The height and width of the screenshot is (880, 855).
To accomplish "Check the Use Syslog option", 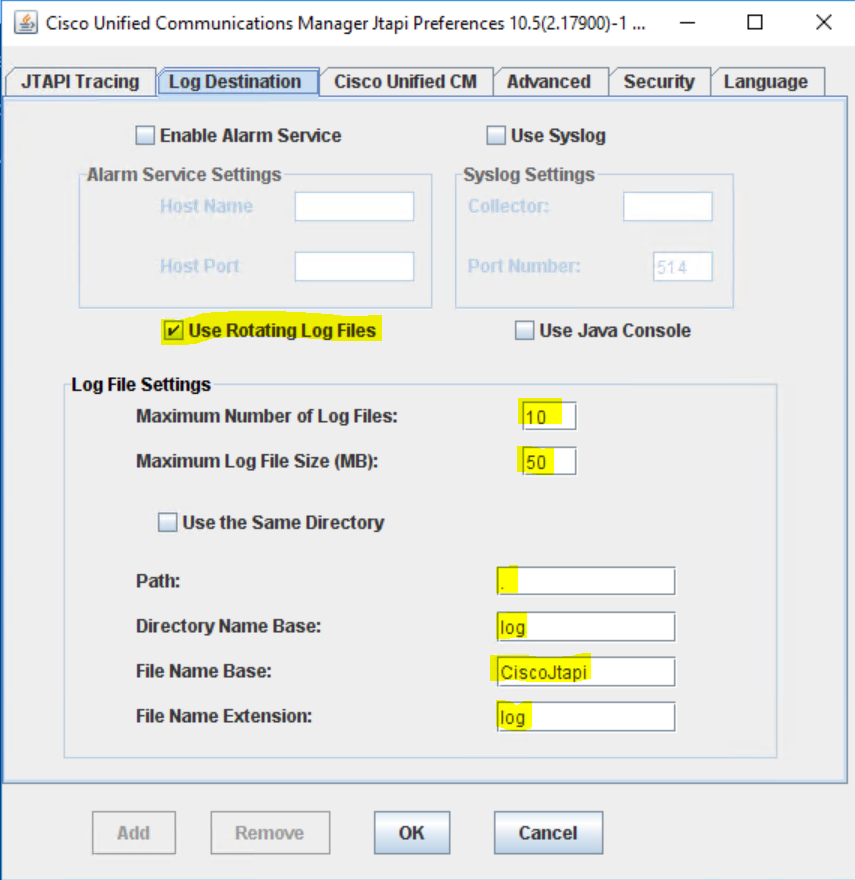I will 496,135.
